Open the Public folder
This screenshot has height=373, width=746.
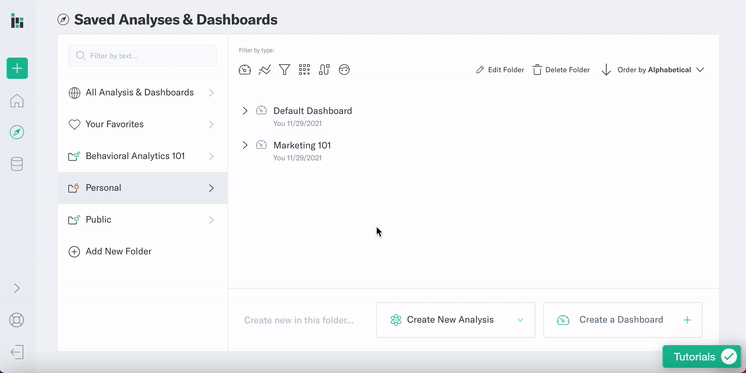[x=142, y=220]
